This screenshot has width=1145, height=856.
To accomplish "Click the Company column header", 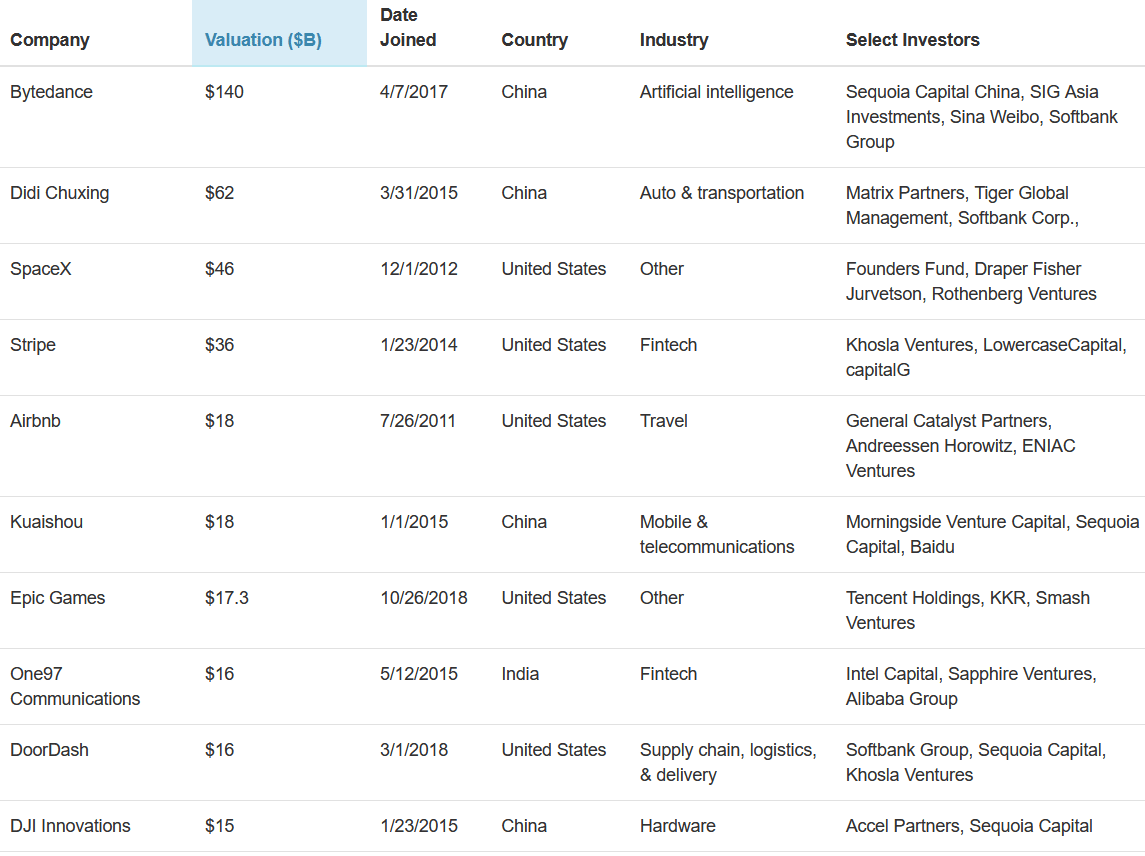I will tap(50, 40).
